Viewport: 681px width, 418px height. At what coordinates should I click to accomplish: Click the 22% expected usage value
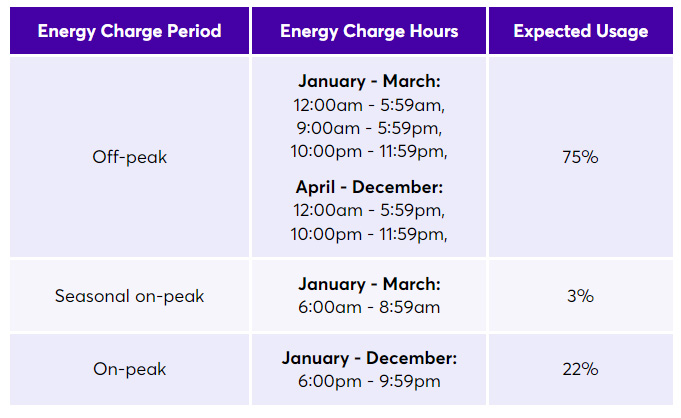(x=580, y=369)
